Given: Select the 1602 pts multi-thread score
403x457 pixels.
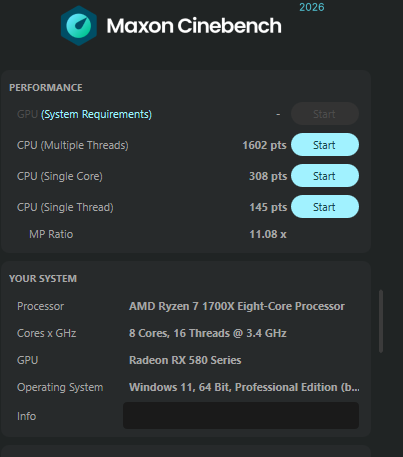Looking at the screenshot, I should [x=264, y=145].
